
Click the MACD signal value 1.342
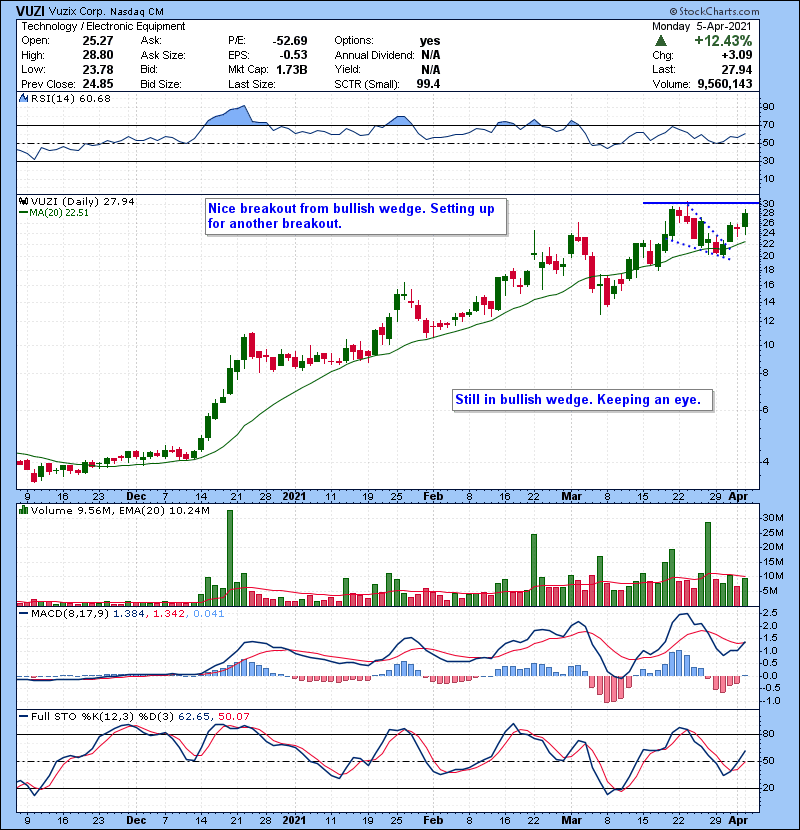point(169,614)
